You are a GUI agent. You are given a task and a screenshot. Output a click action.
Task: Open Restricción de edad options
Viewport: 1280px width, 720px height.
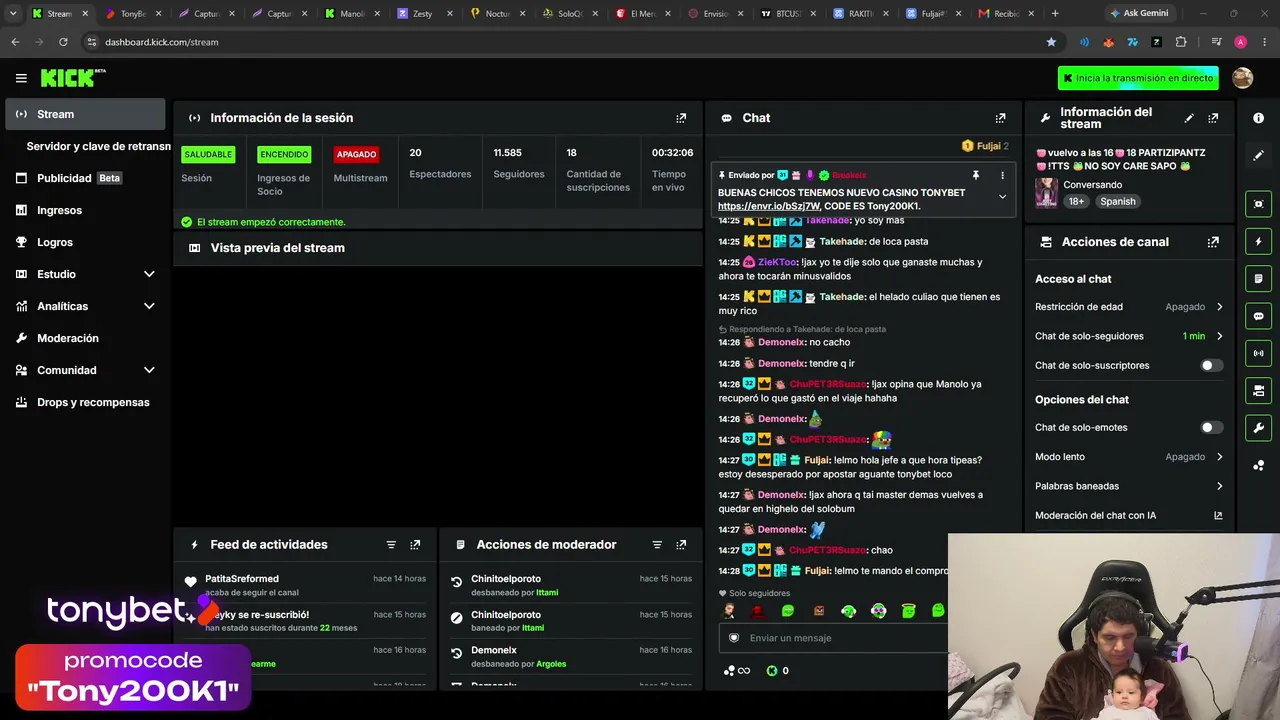coord(1129,307)
